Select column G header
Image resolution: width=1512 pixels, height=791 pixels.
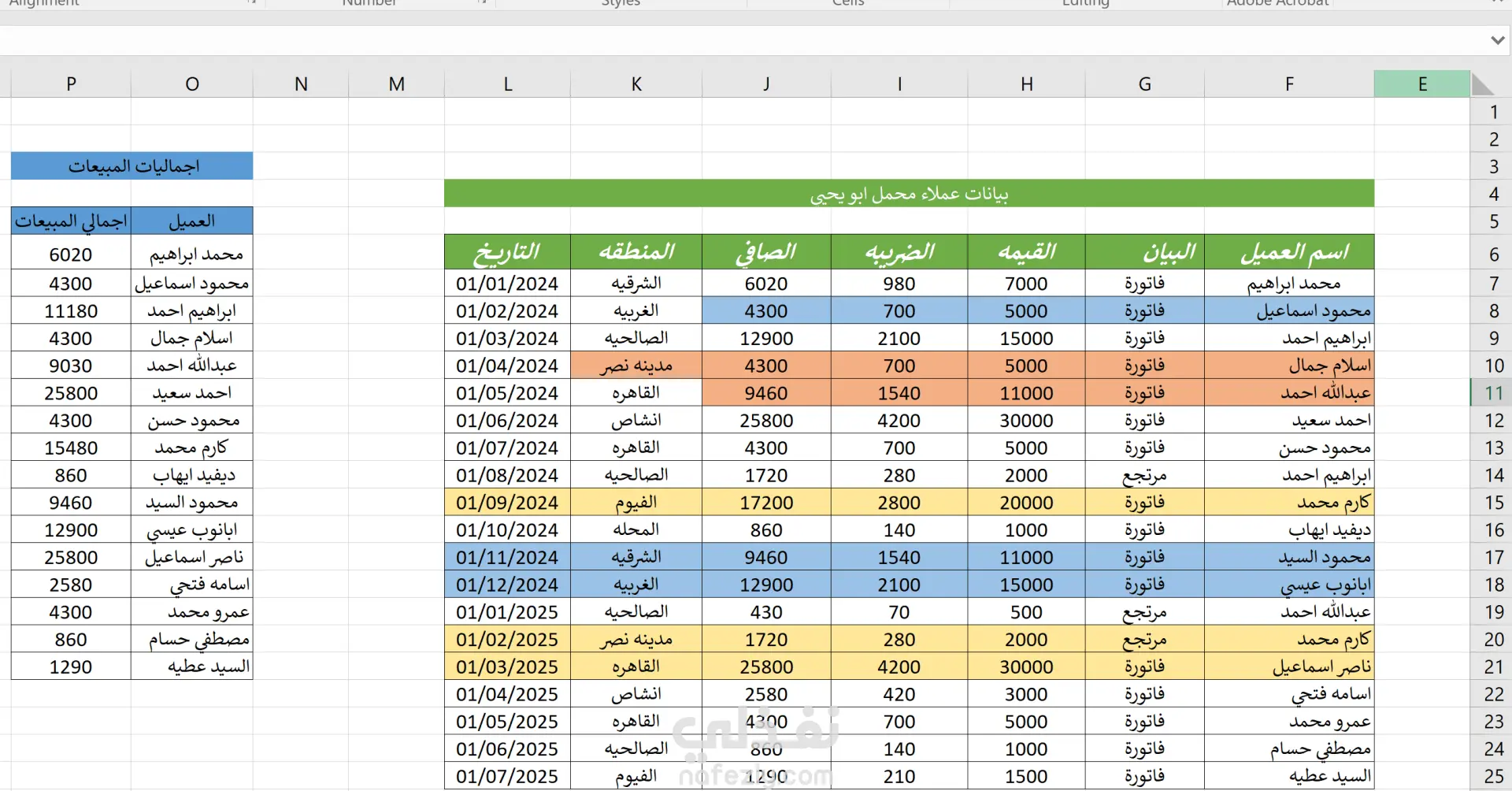point(1145,84)
